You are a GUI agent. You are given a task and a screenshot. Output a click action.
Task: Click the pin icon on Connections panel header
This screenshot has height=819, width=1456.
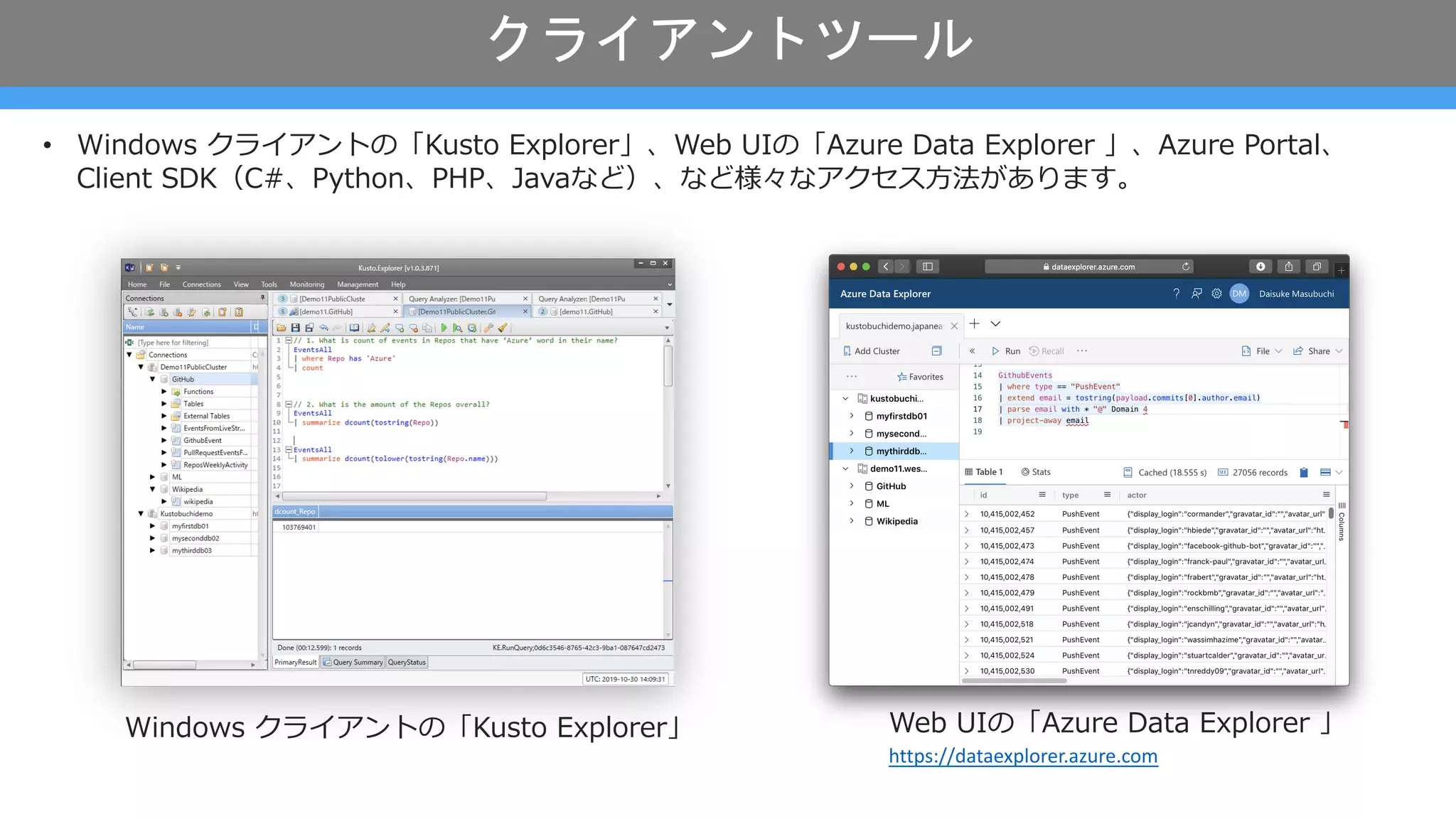(x=262, y=298)
